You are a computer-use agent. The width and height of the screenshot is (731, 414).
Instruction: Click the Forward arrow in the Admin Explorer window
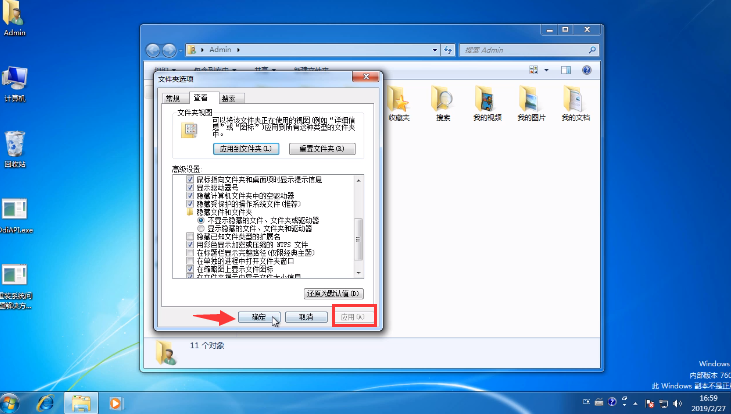169,50
